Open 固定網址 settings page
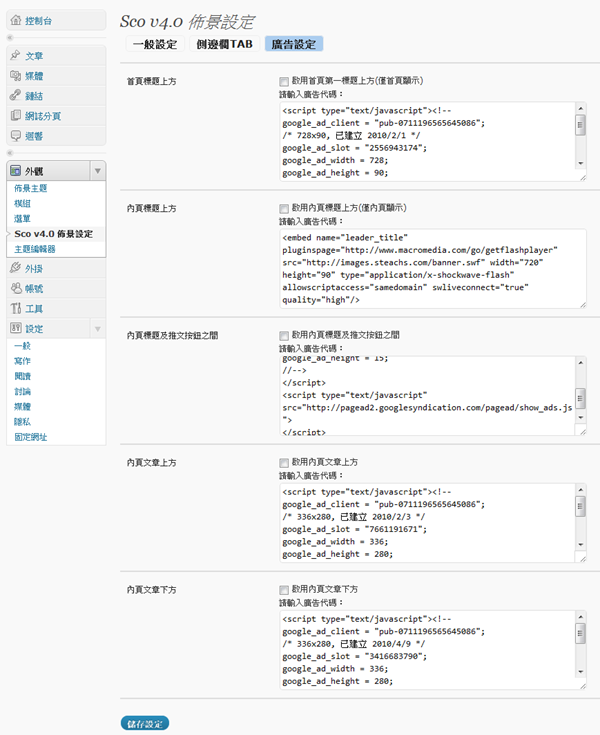 (x=30, y=437)
